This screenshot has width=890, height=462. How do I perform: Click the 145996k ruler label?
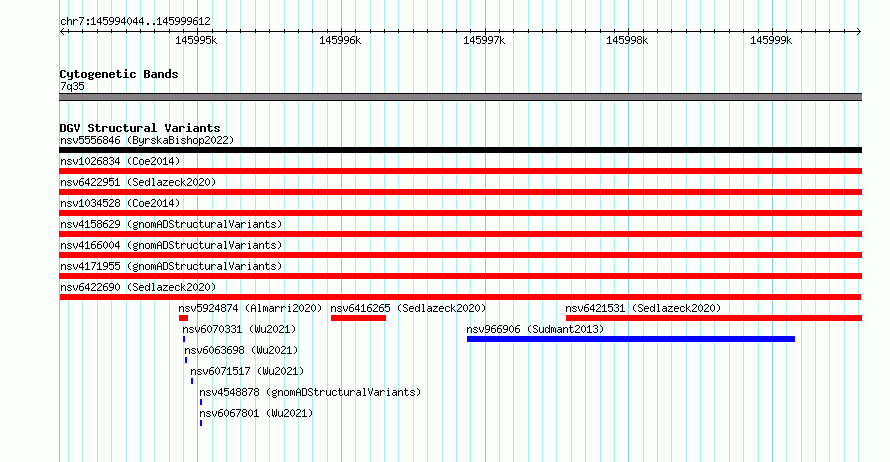point(340,40)
